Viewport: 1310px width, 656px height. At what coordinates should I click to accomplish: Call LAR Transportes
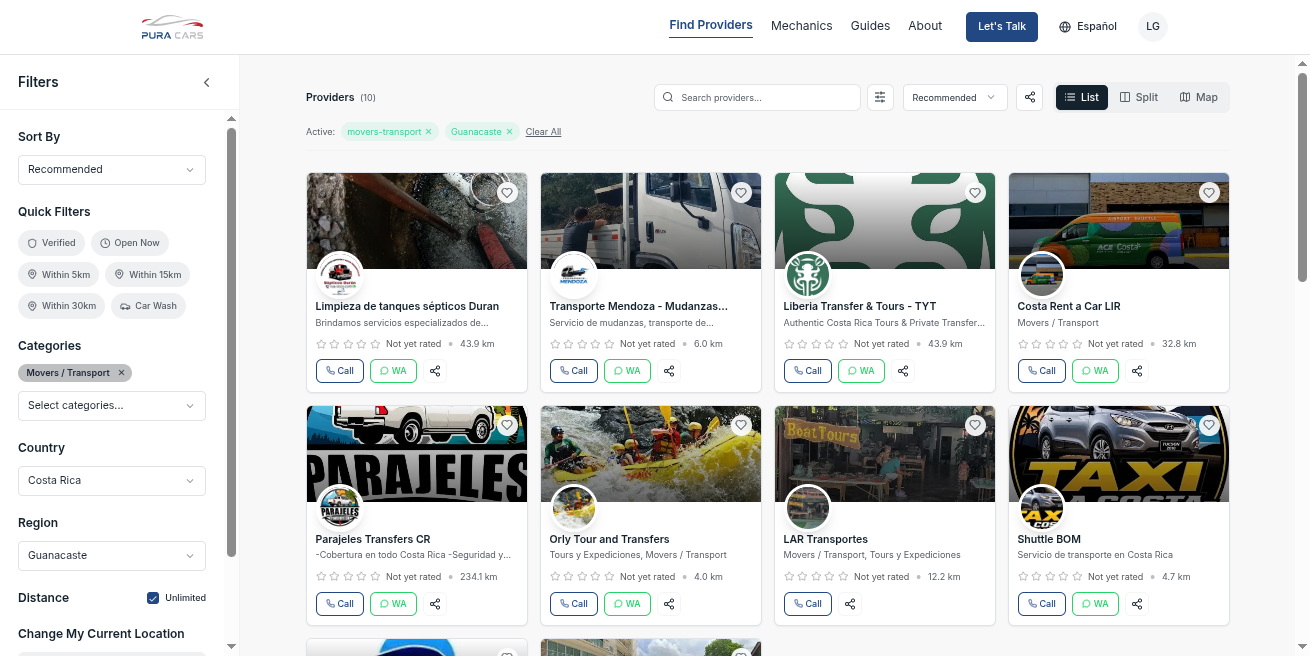808,604
